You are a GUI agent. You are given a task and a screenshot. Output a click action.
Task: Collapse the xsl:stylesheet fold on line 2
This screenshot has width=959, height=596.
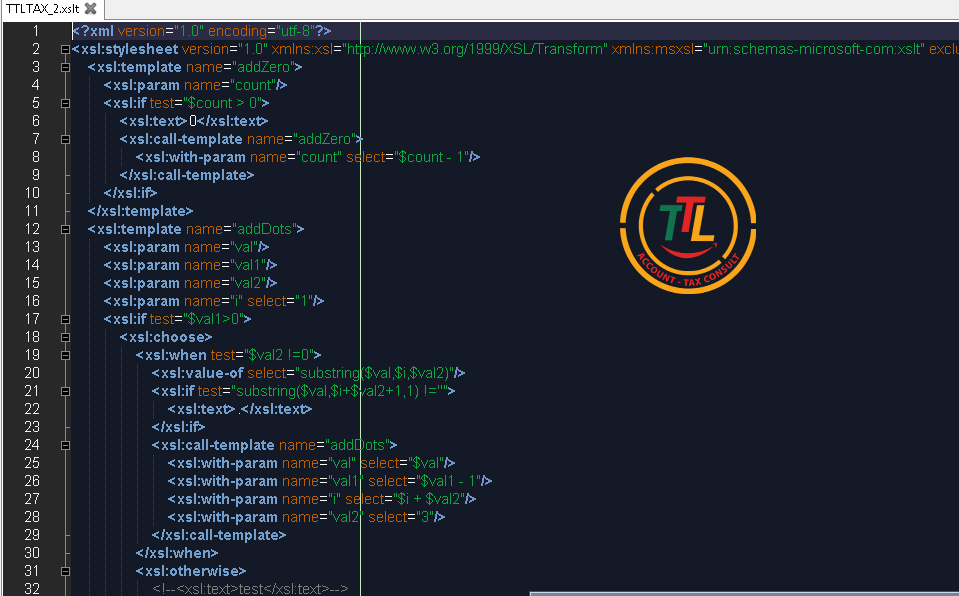pos(65,49)
